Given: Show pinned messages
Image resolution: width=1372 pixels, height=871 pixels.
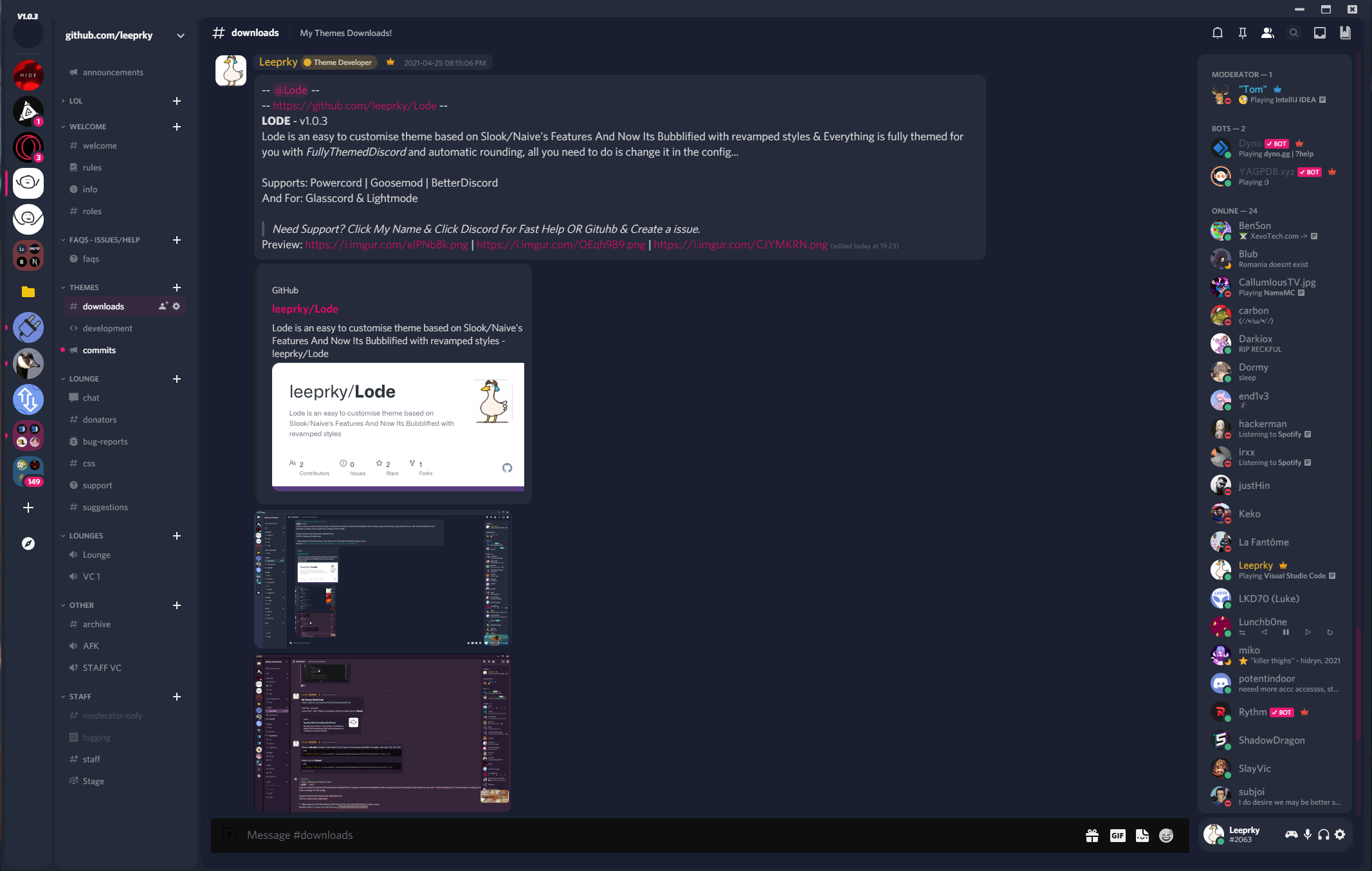Looking at the screenshot, I should (1242, 33).
